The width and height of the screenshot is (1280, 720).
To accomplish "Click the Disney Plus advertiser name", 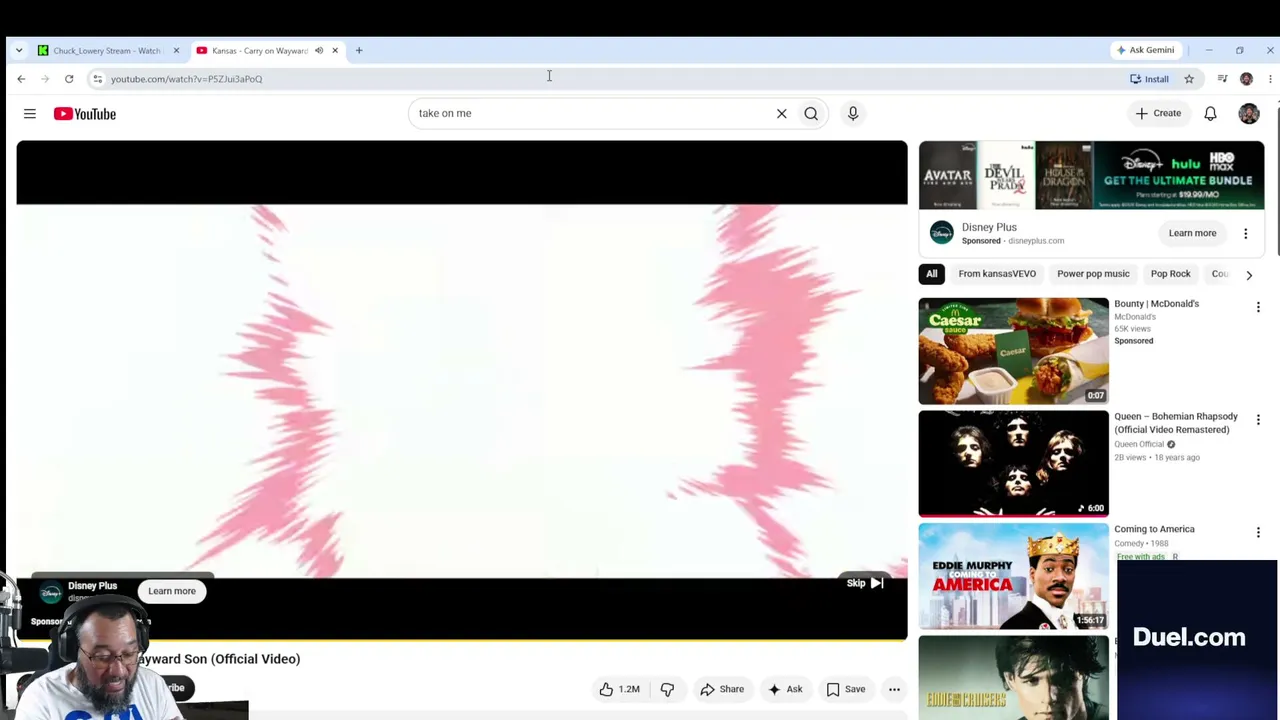I will point(989,227).
